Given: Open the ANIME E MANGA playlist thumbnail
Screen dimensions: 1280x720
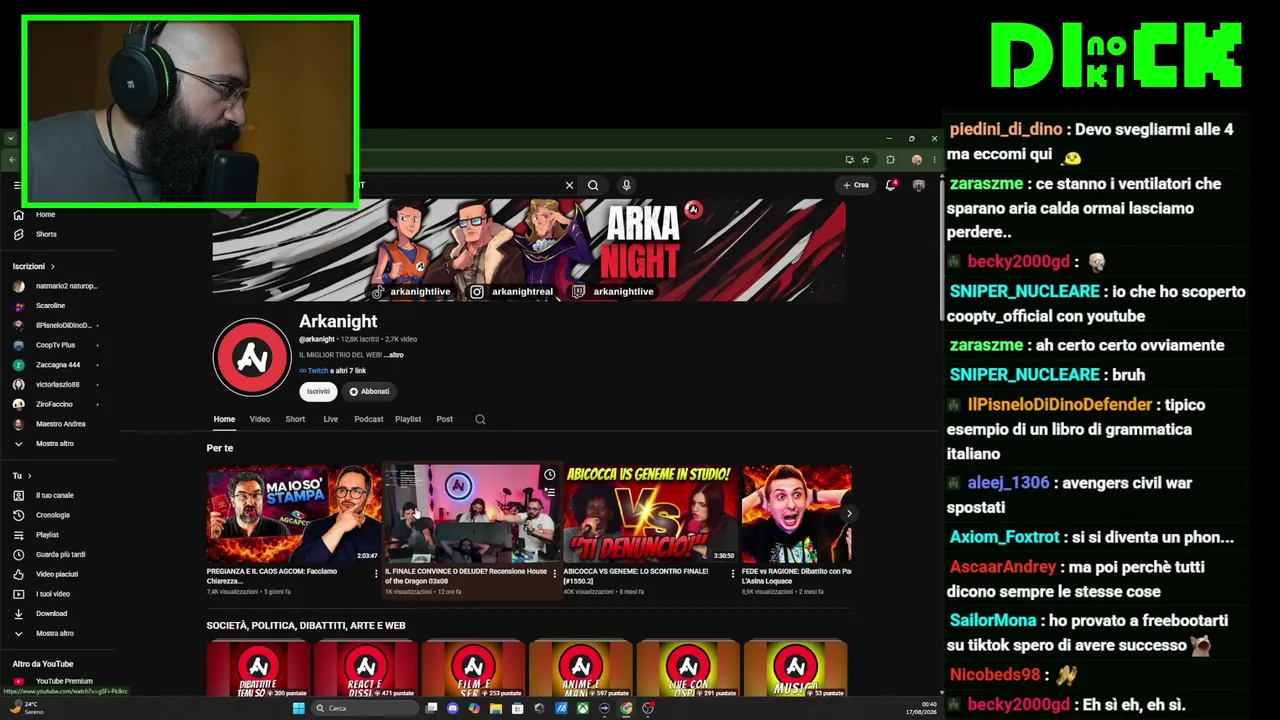Looking at the screenshot, I should 580,669.
